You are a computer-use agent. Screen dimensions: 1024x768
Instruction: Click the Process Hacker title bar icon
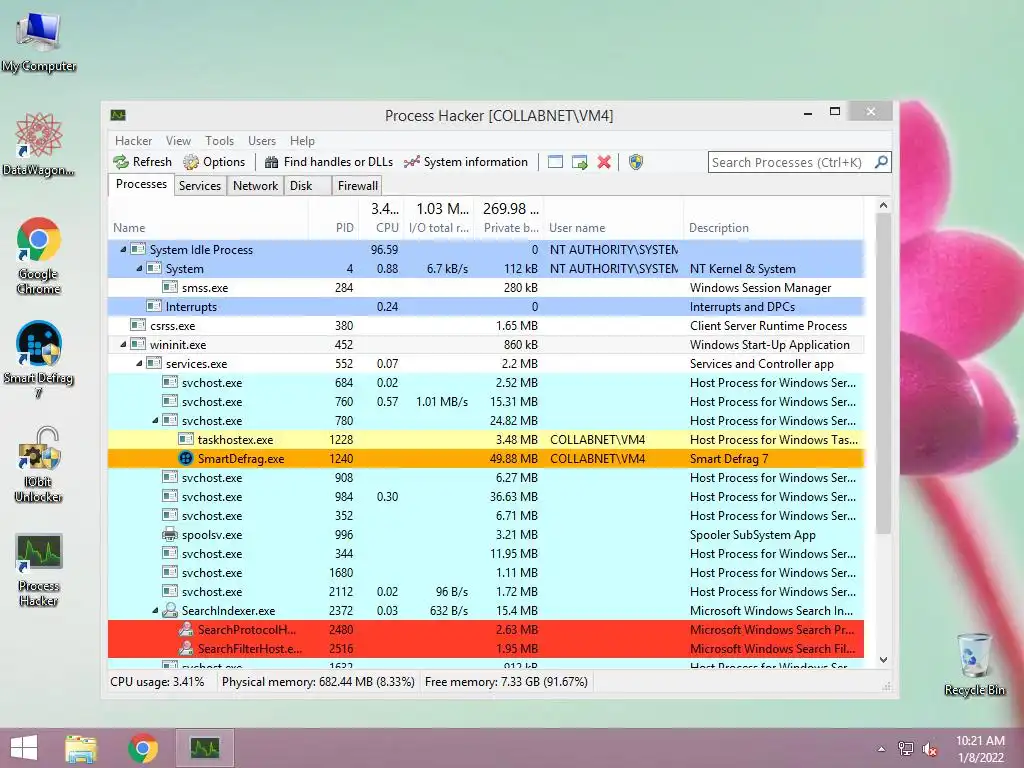click(x=118, y=116)
